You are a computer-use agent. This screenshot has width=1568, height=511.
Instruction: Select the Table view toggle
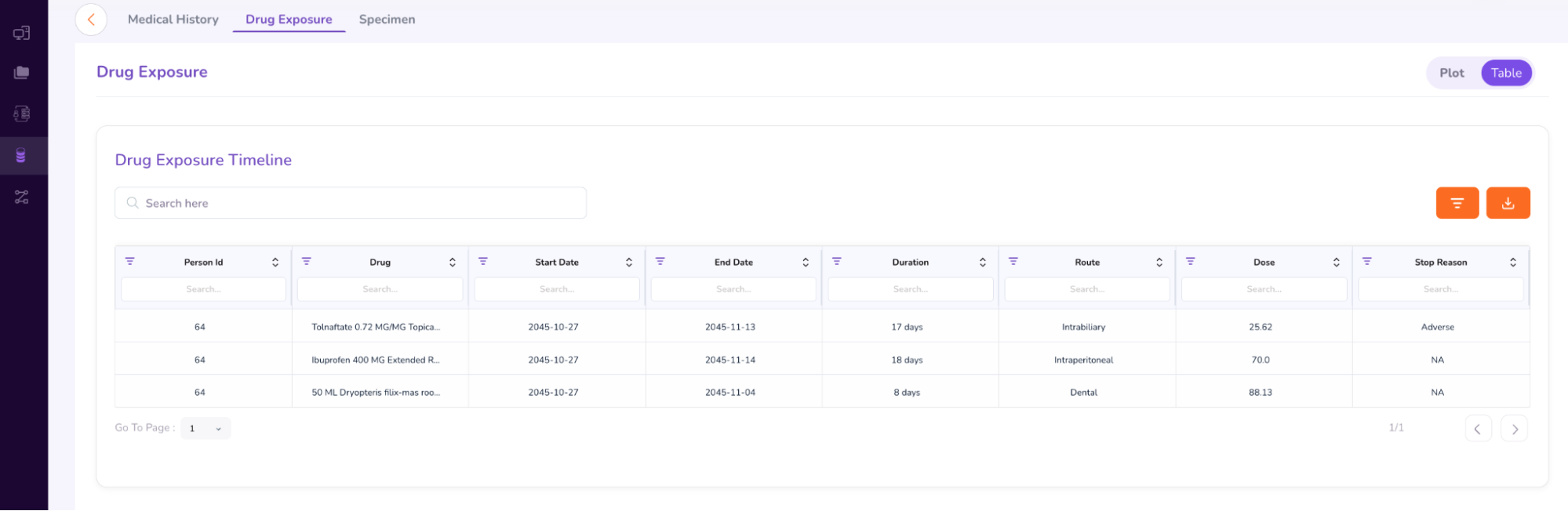(1505, 73)
